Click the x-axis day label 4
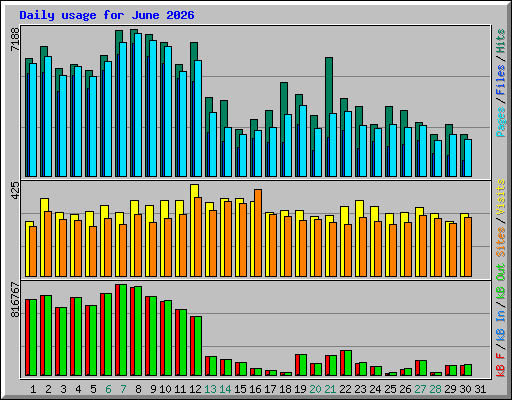This screenshot has height=400, width=512. [78, 389]
